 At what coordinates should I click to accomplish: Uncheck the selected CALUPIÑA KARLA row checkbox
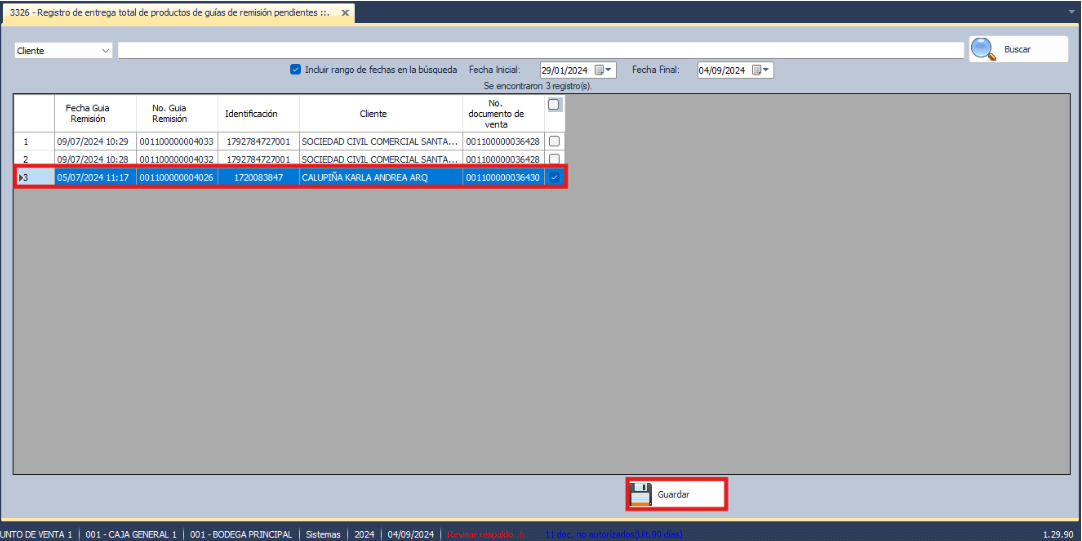tap(554, 177)
